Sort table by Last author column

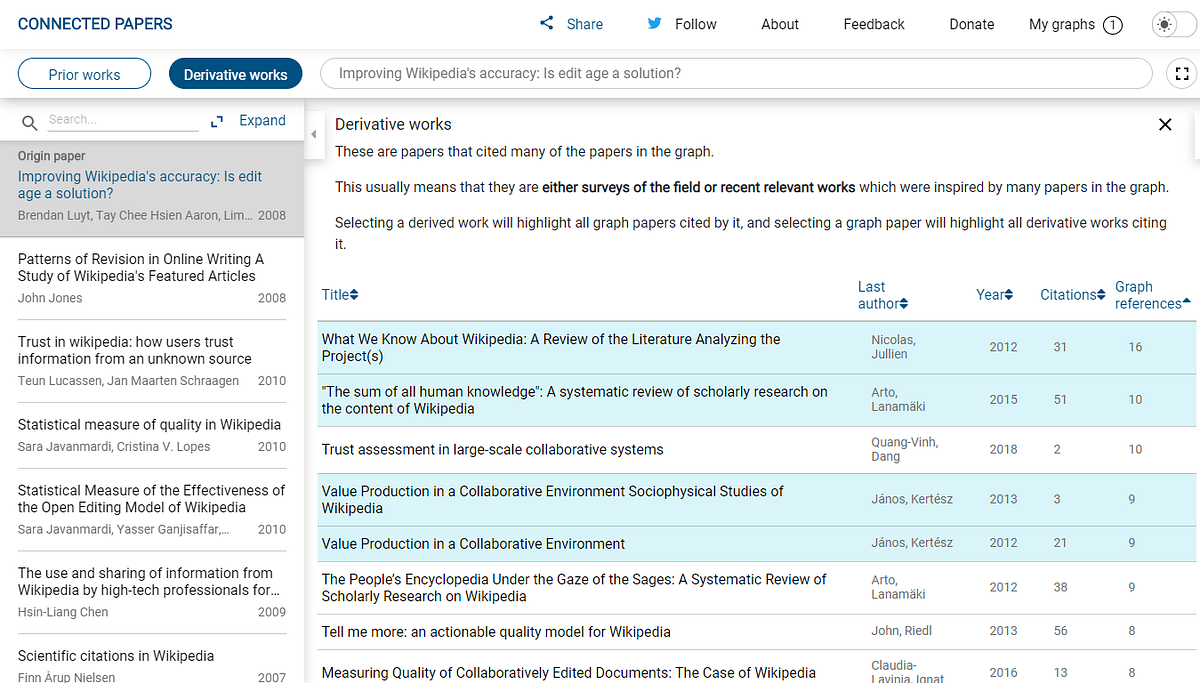[883, 295]
